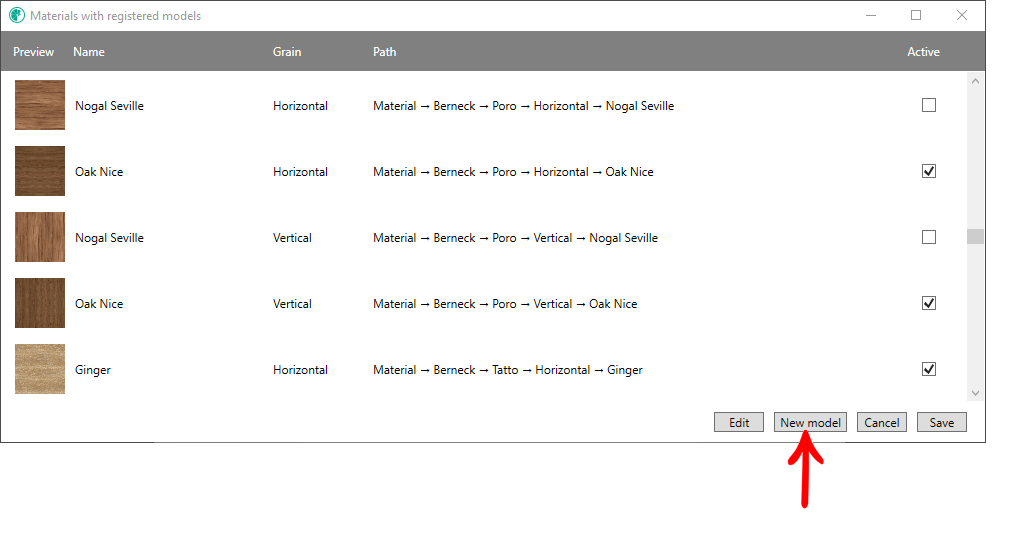Select the Ginger preview thumbnail
Image resolution: width=1024 pixels, height=541 pixels.
point(40,369)
